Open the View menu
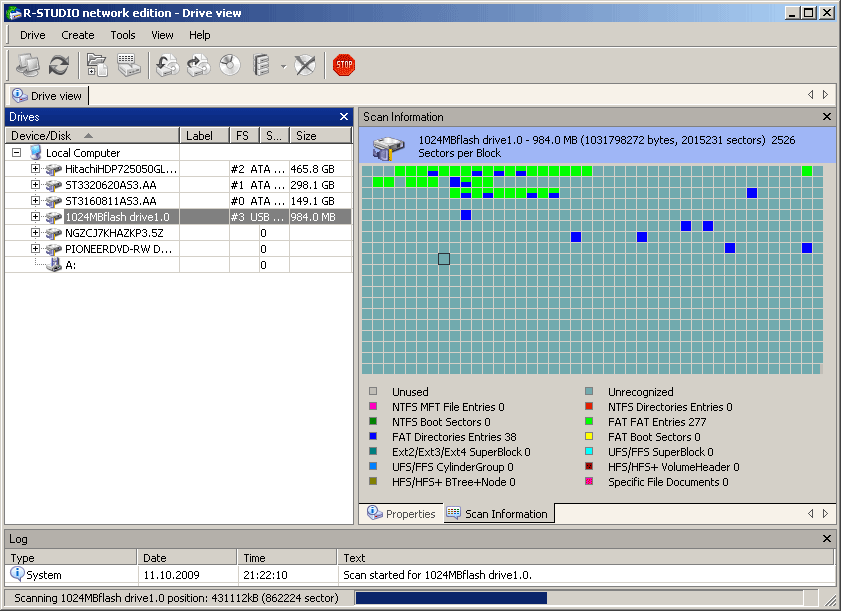841x611 pixels. pos(162,35)
